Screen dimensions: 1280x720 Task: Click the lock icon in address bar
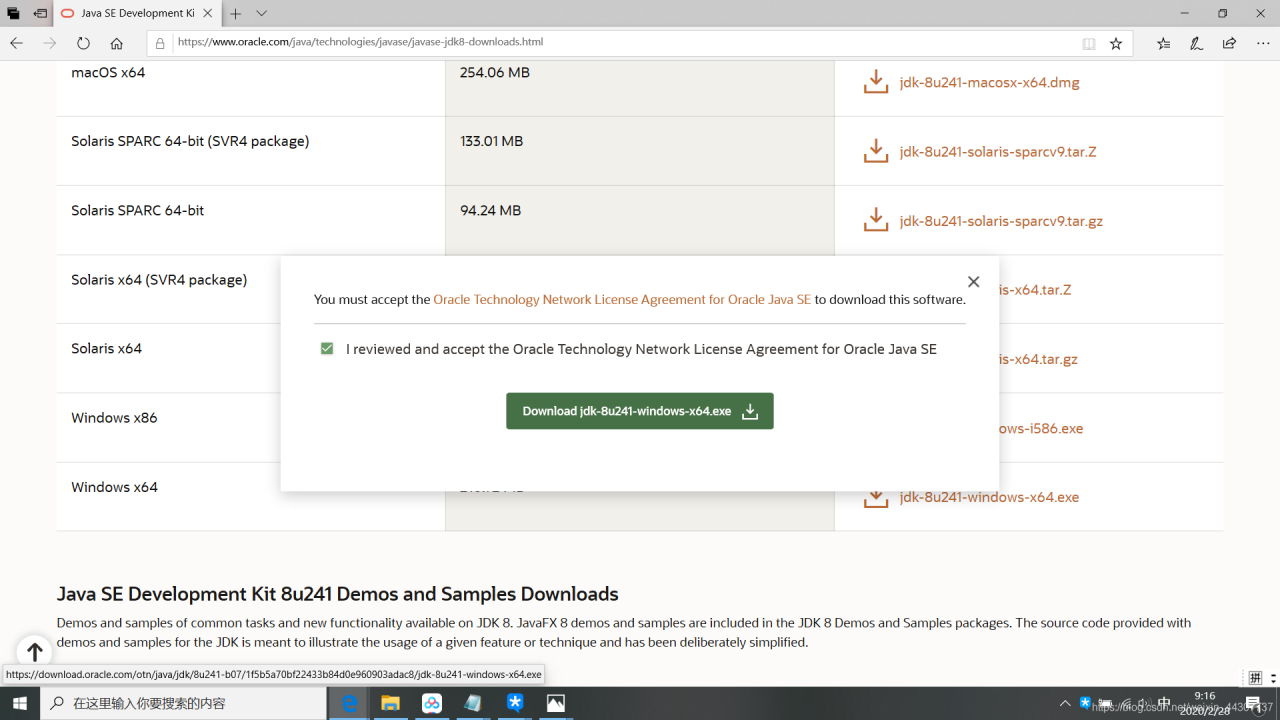click(x=160, y=43)
